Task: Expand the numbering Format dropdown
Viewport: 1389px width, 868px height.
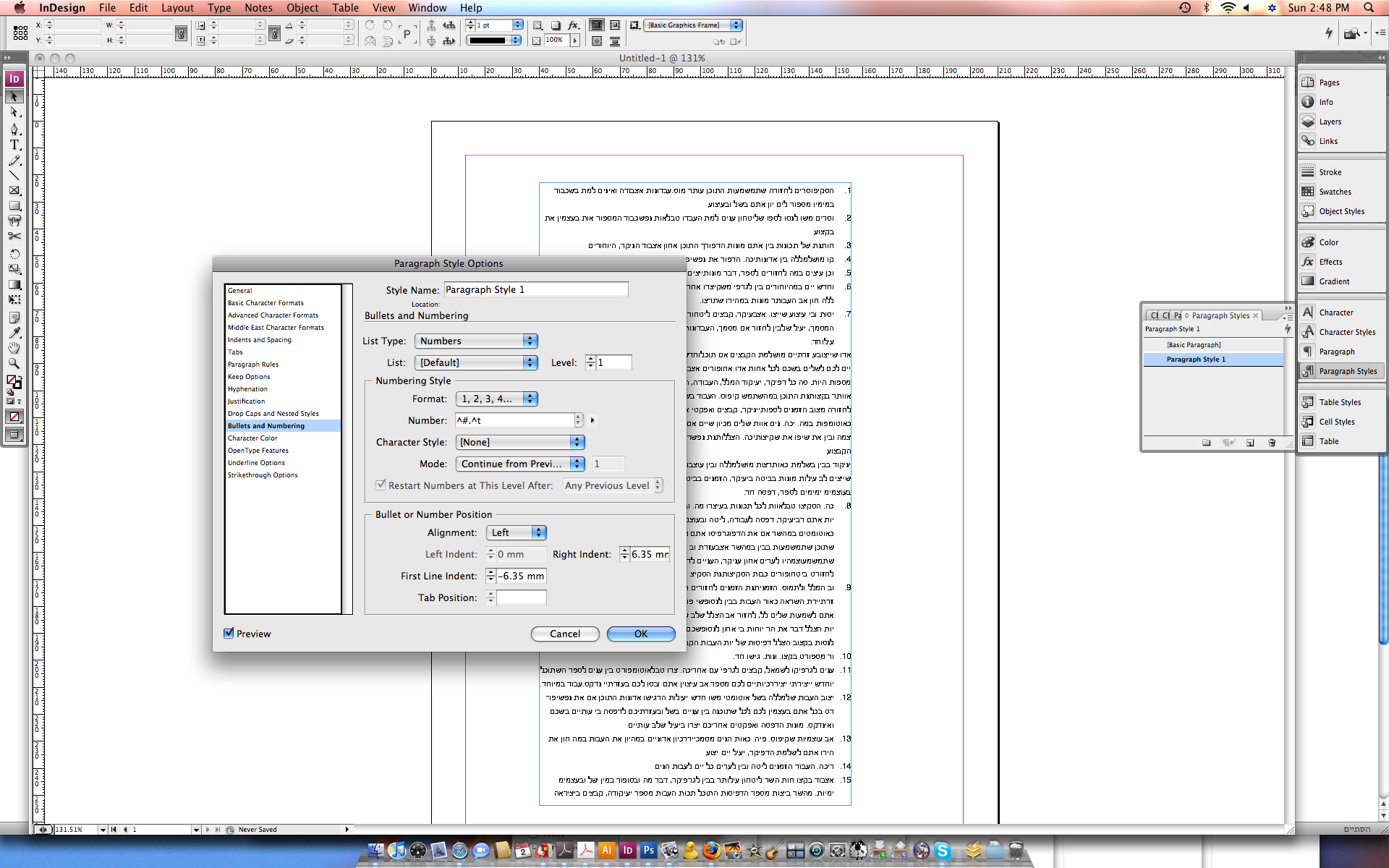Action: coord(497,399)
